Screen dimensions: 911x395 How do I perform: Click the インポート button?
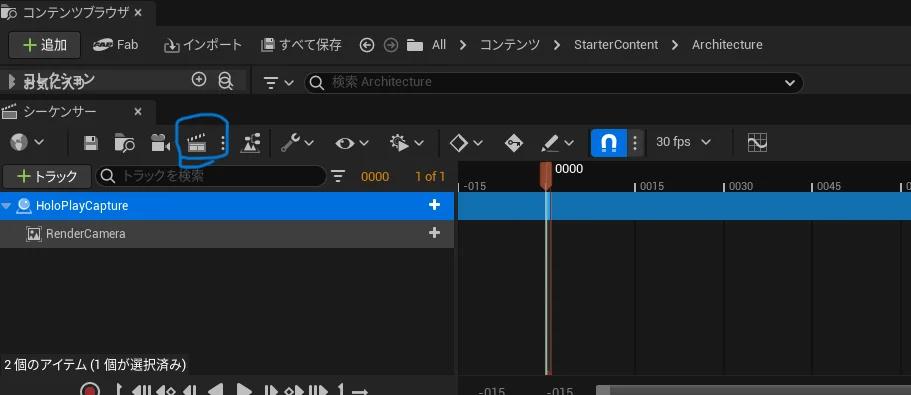coord(203,45)
